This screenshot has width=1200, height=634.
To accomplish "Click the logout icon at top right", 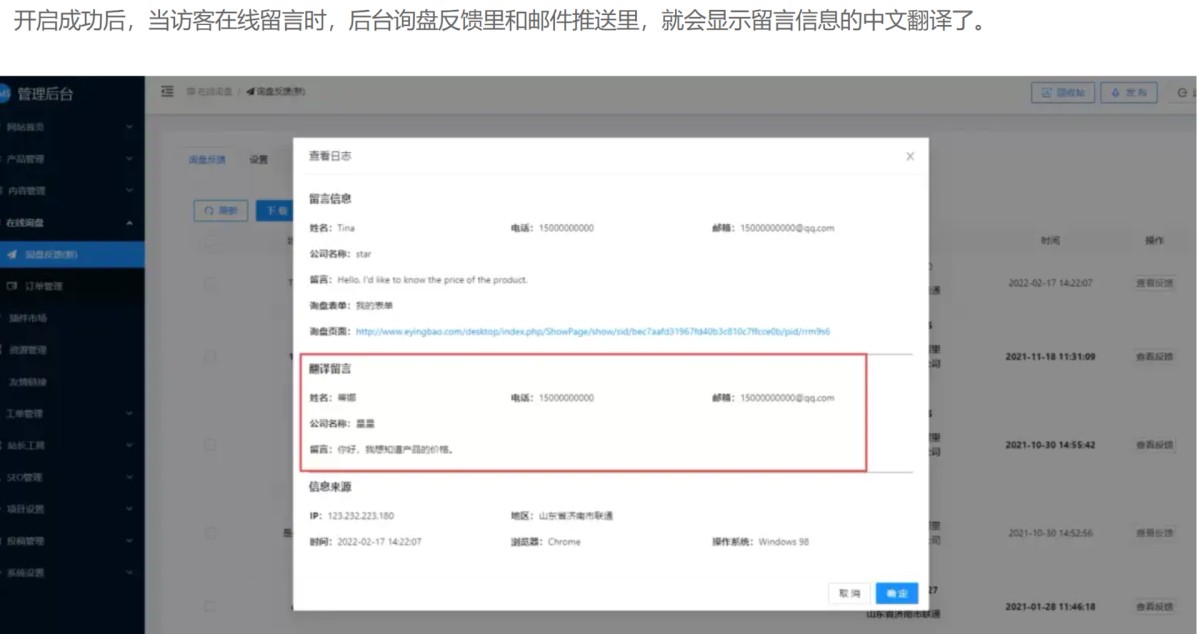I will tap(1183, 93).
